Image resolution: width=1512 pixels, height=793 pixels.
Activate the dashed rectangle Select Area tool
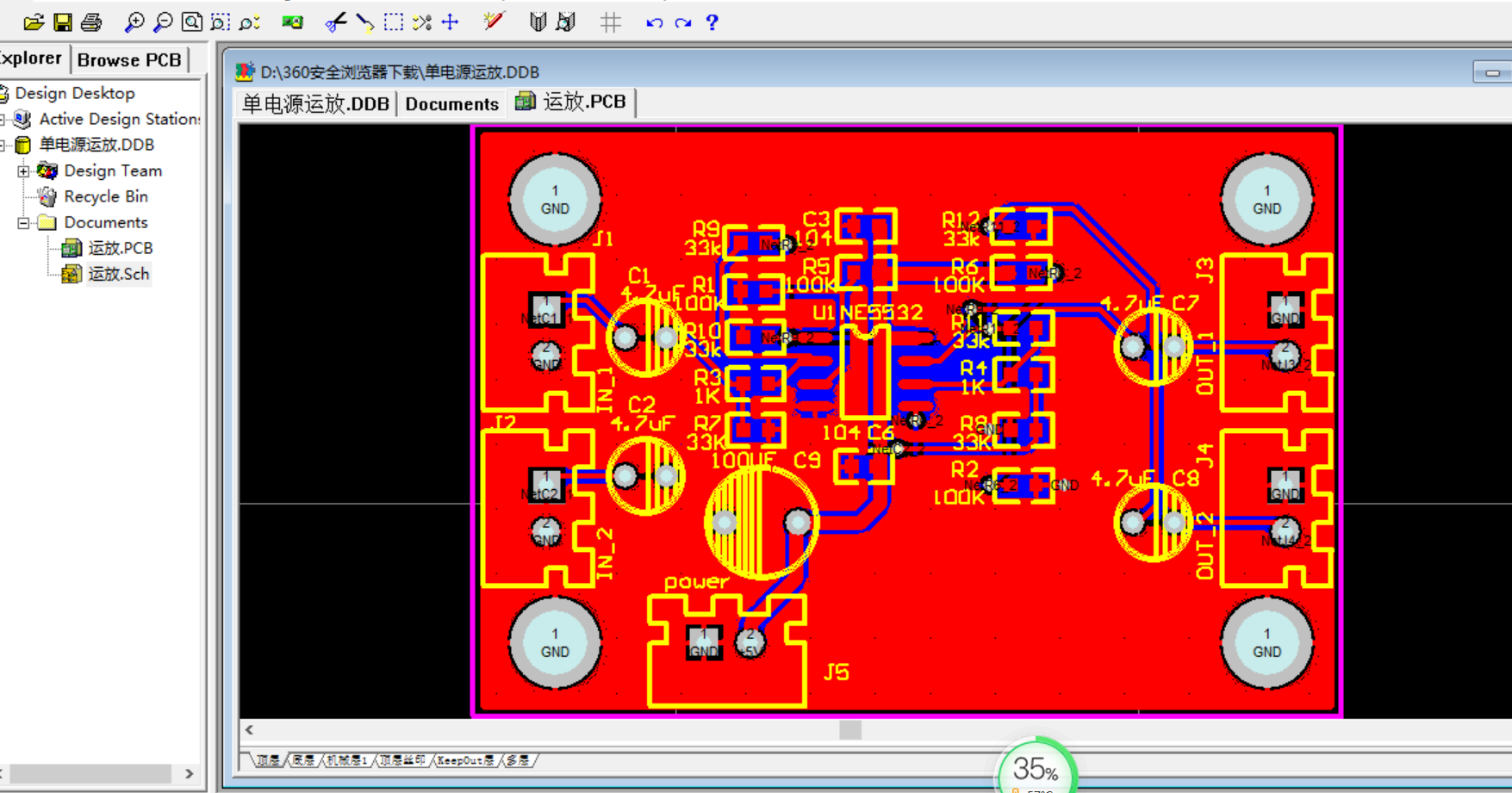point(394,22)
